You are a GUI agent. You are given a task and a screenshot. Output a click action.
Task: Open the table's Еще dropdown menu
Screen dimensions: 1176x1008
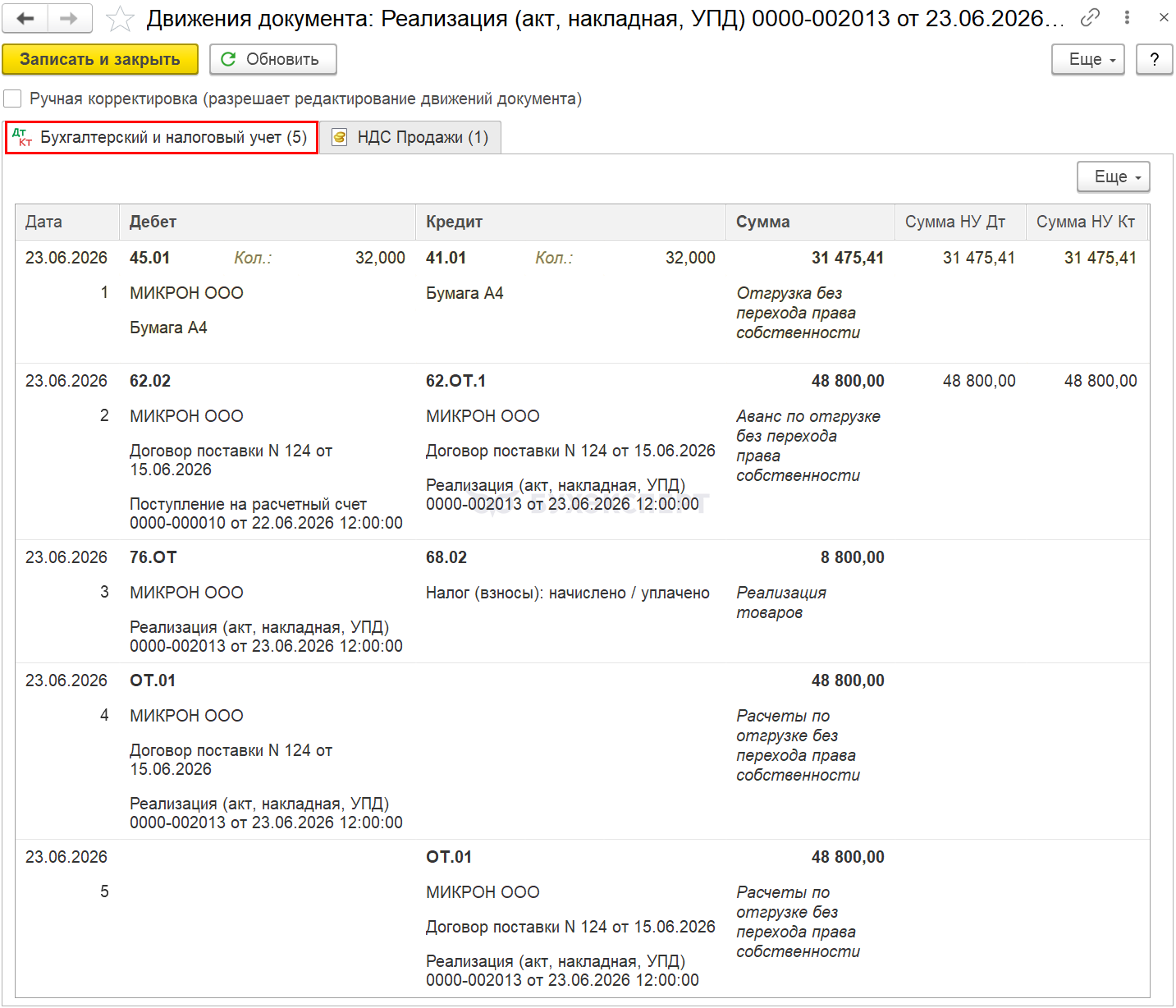[1113, 176]
